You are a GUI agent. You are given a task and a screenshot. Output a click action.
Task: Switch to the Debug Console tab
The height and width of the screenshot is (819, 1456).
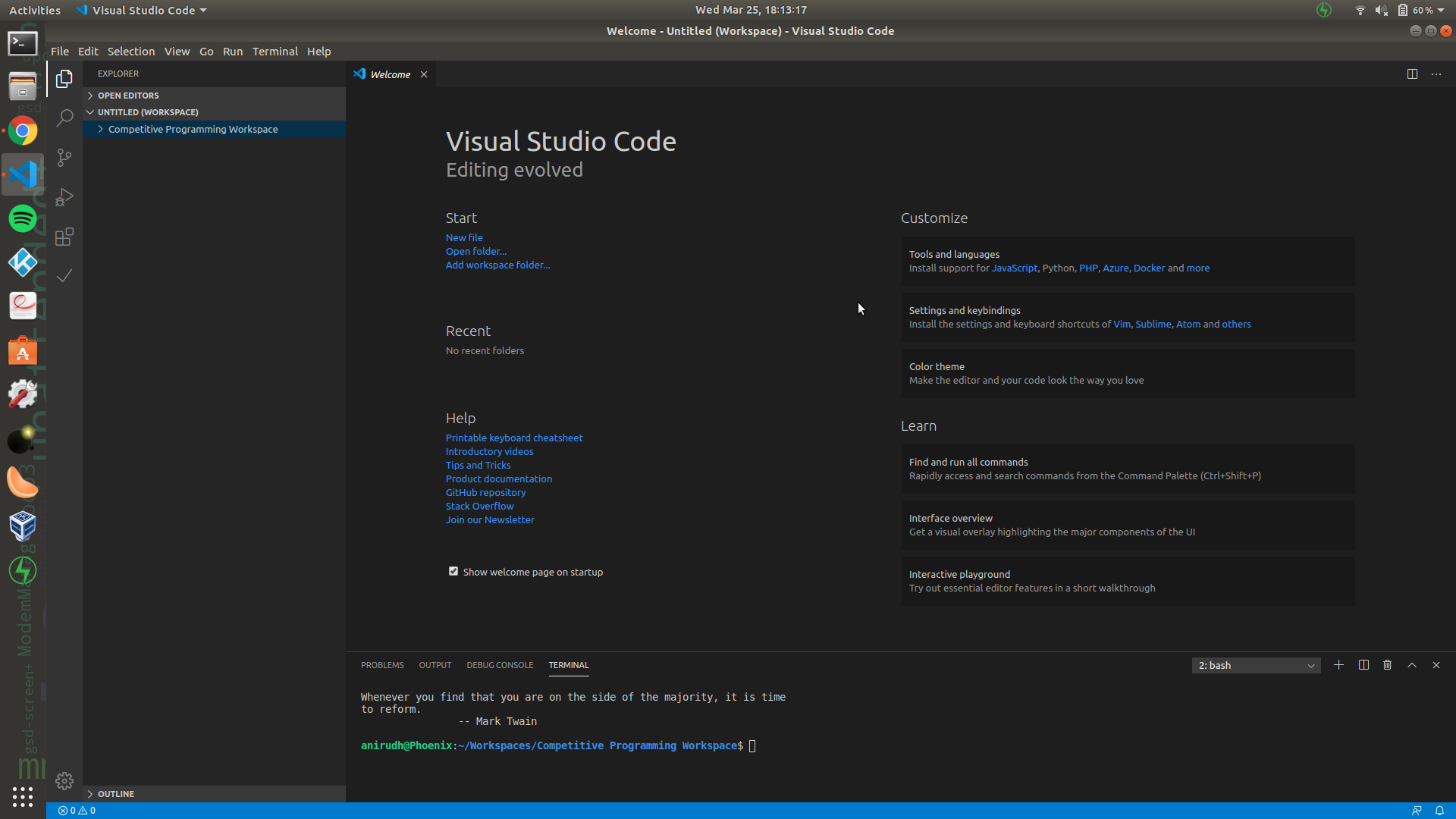coord(500,665)
